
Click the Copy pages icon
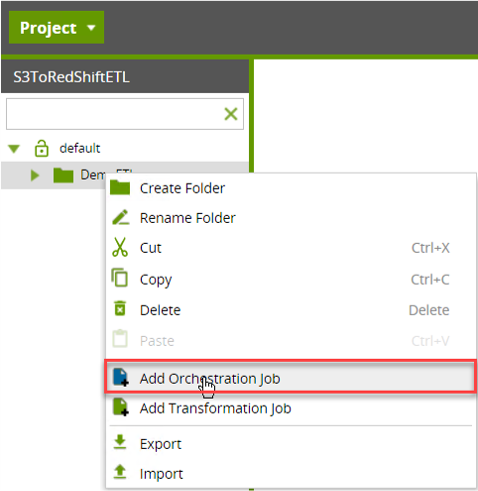[120, 278]
